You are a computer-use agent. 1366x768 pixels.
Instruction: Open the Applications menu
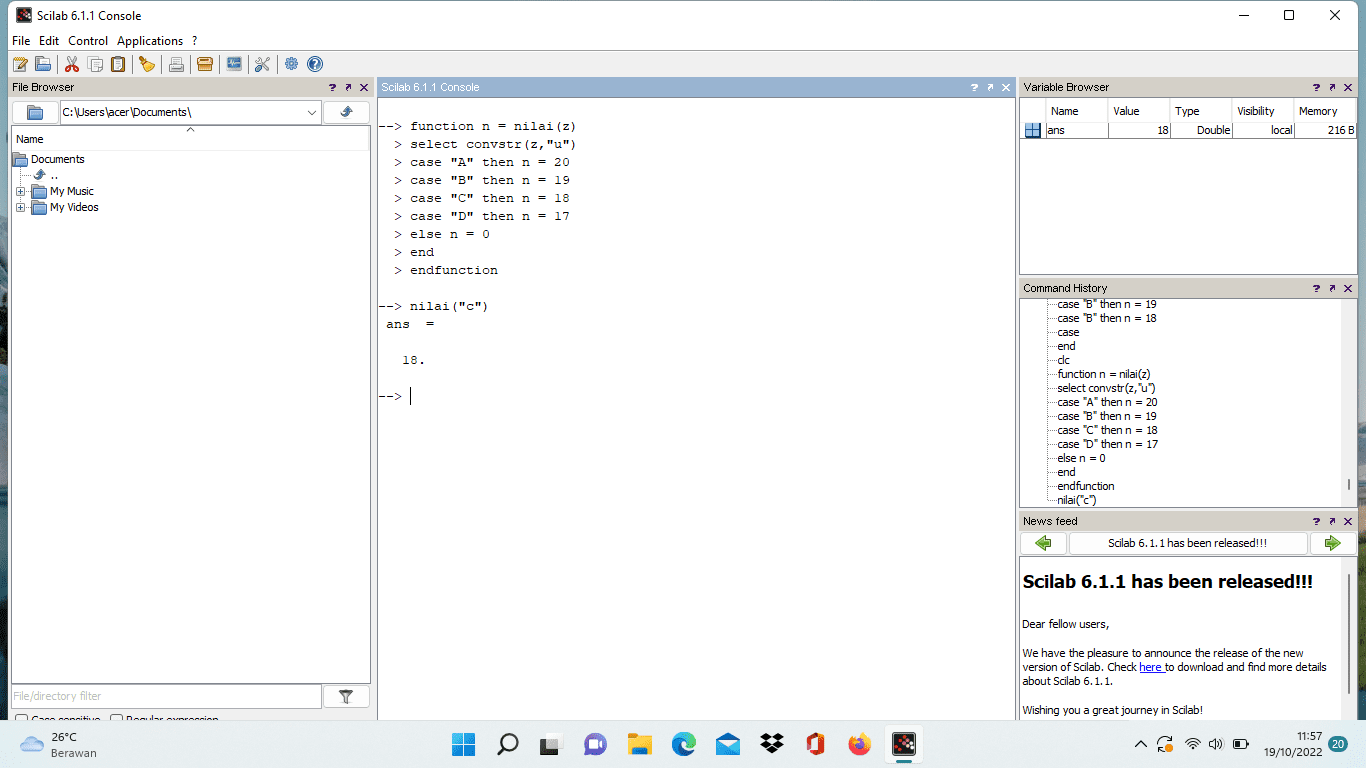coord(150,41)
